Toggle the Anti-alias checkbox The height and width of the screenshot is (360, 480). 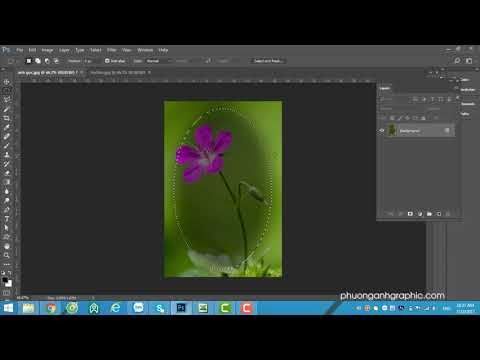[107, 61]
